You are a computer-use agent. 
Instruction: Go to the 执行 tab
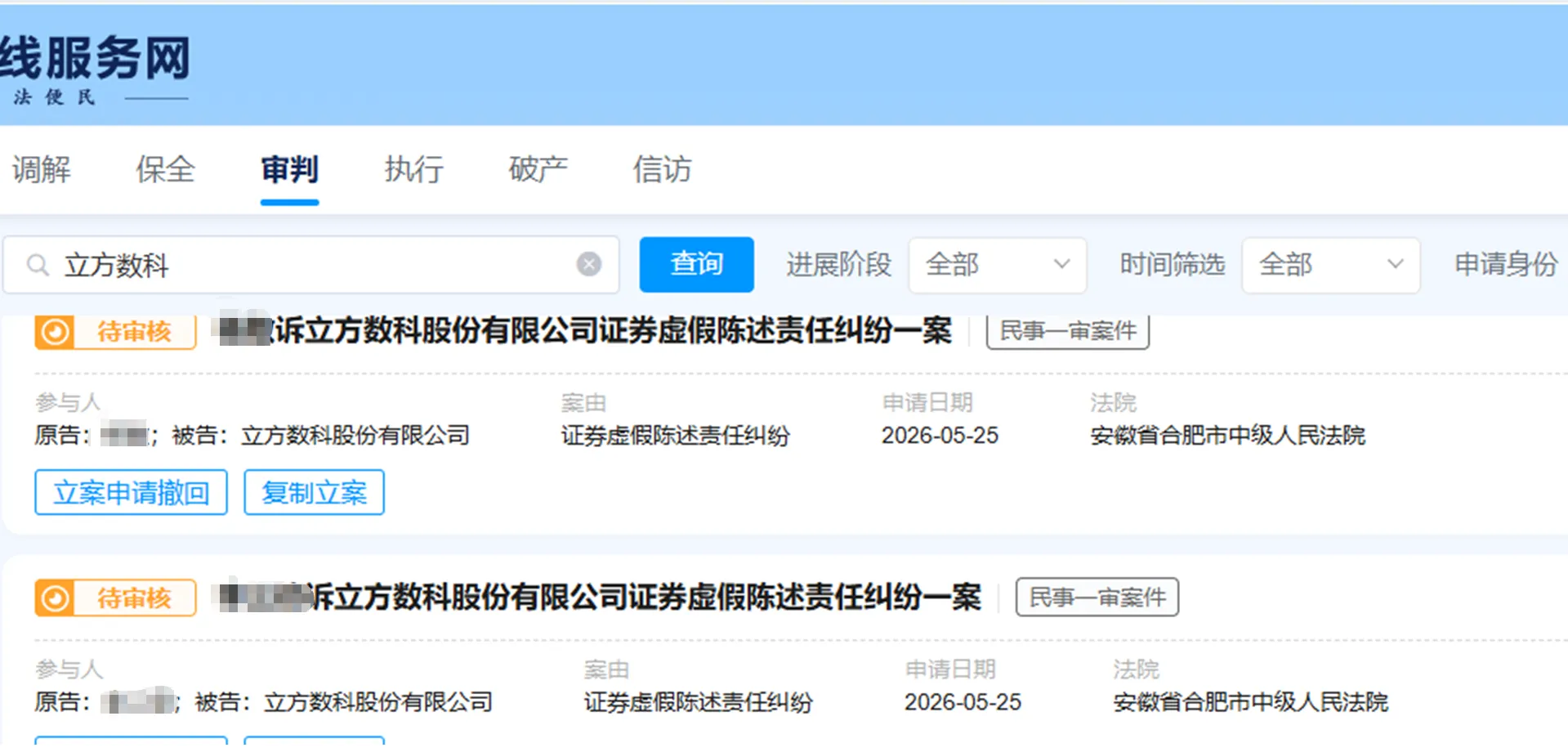point(414,170)
